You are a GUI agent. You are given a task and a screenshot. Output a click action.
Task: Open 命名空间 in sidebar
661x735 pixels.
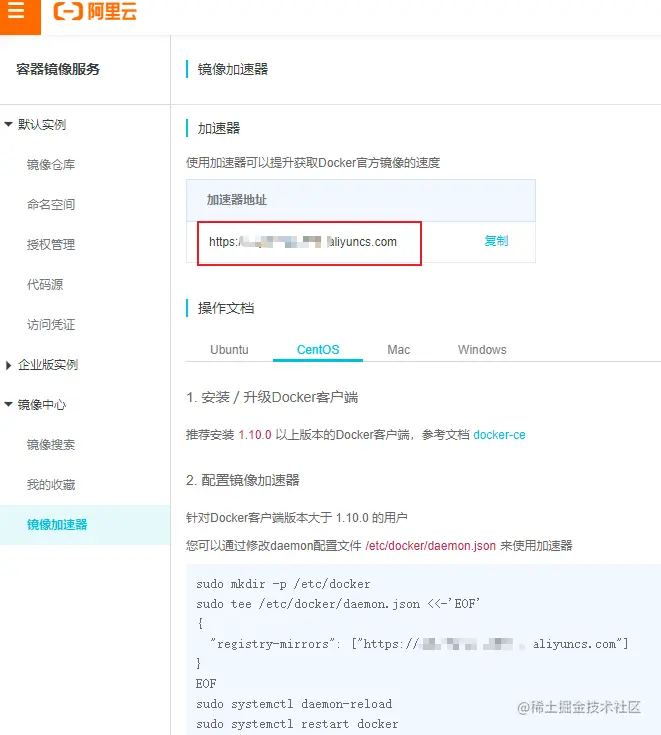point(51,204)
